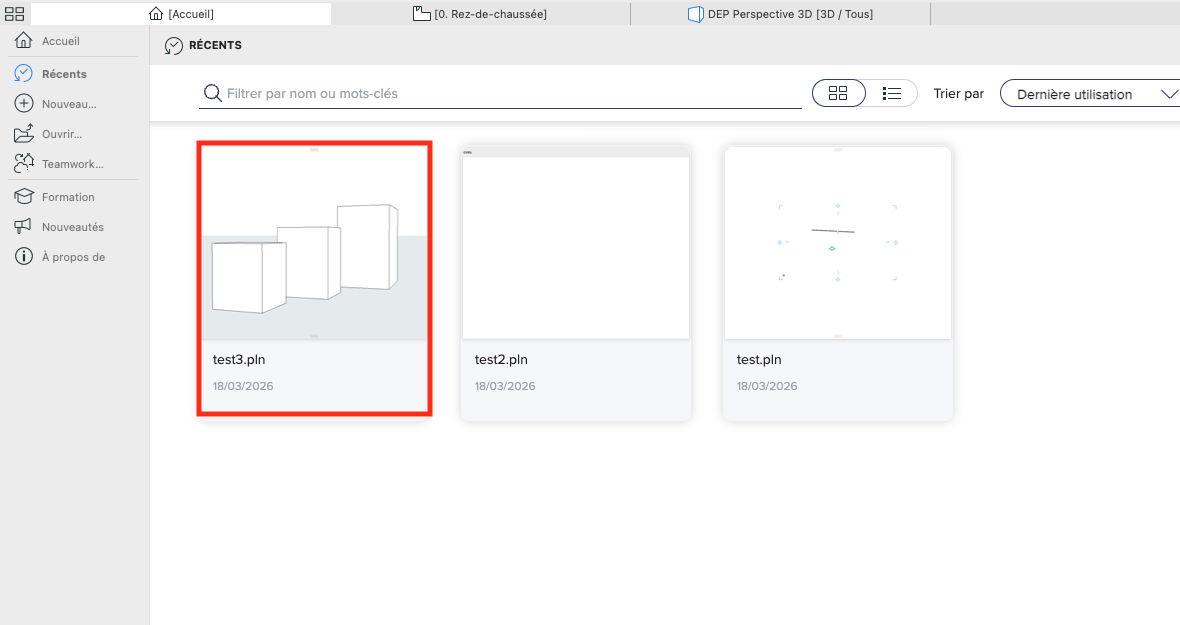The image size is (1180, 625).
Task: Switch to the [Accueil] tab
Action: pos(181,14)
